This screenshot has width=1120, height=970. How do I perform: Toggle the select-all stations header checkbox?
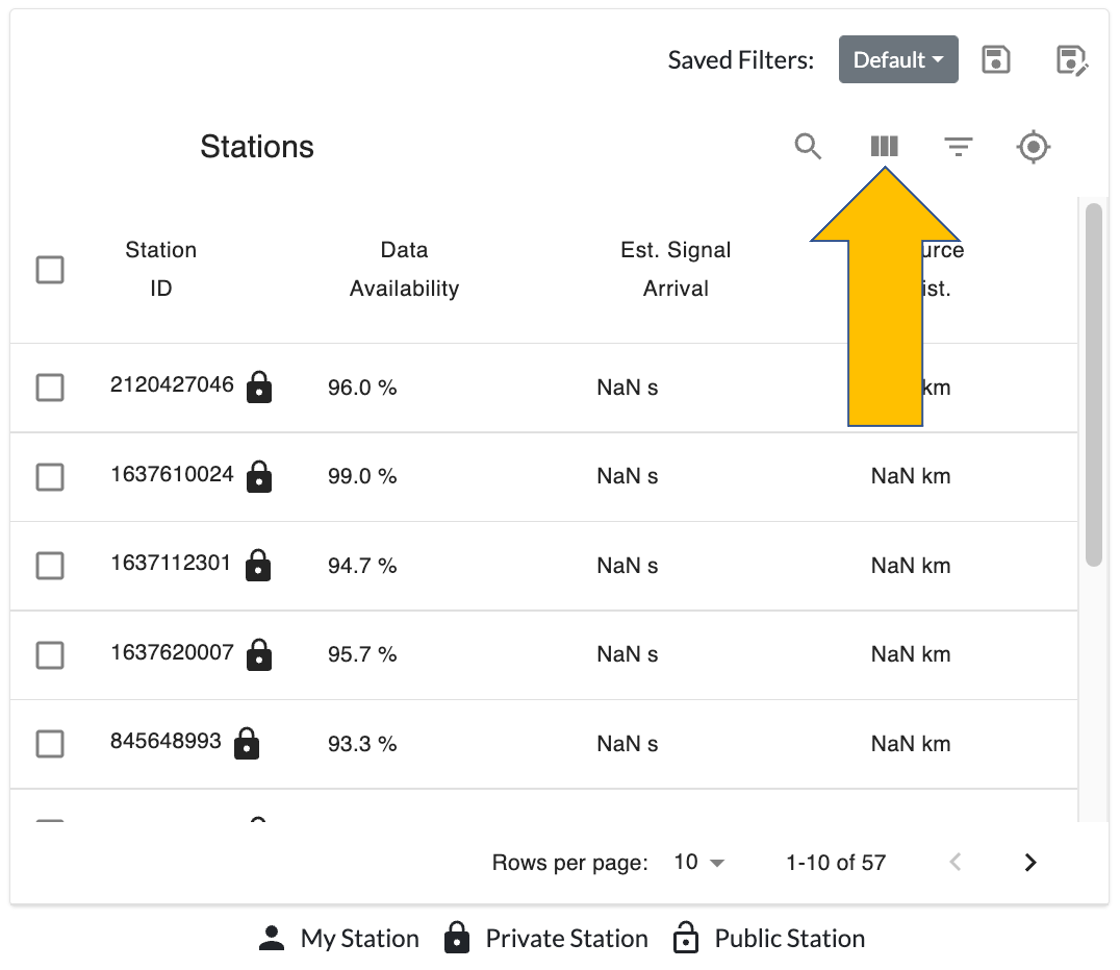click(50, 270)
